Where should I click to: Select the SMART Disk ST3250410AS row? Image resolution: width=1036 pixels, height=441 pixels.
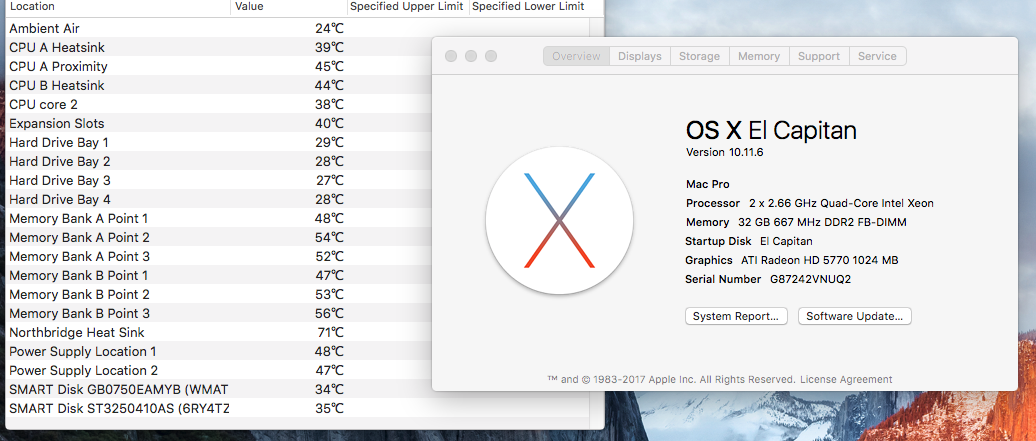click(x=297, y=409)
